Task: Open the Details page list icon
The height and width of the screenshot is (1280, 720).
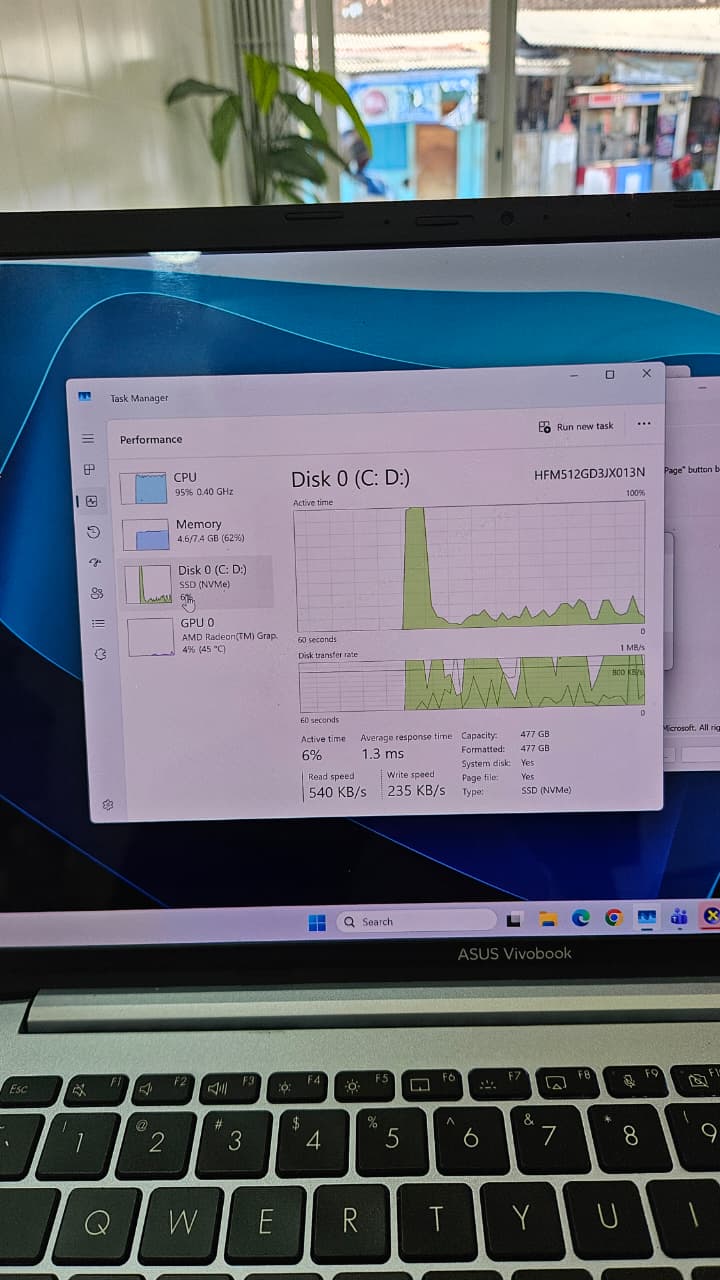Action: click(99, 623)
